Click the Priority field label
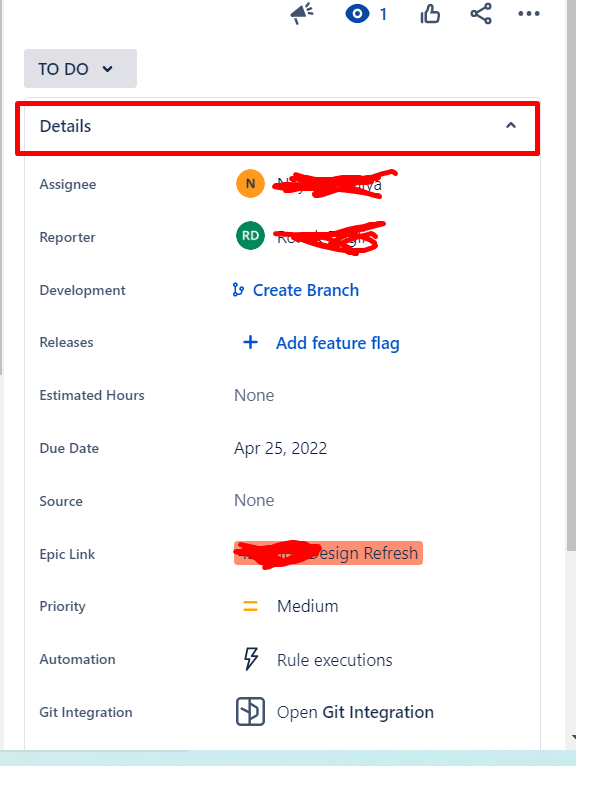Screen dimensions: 596x792 click(x=63, y=607)
